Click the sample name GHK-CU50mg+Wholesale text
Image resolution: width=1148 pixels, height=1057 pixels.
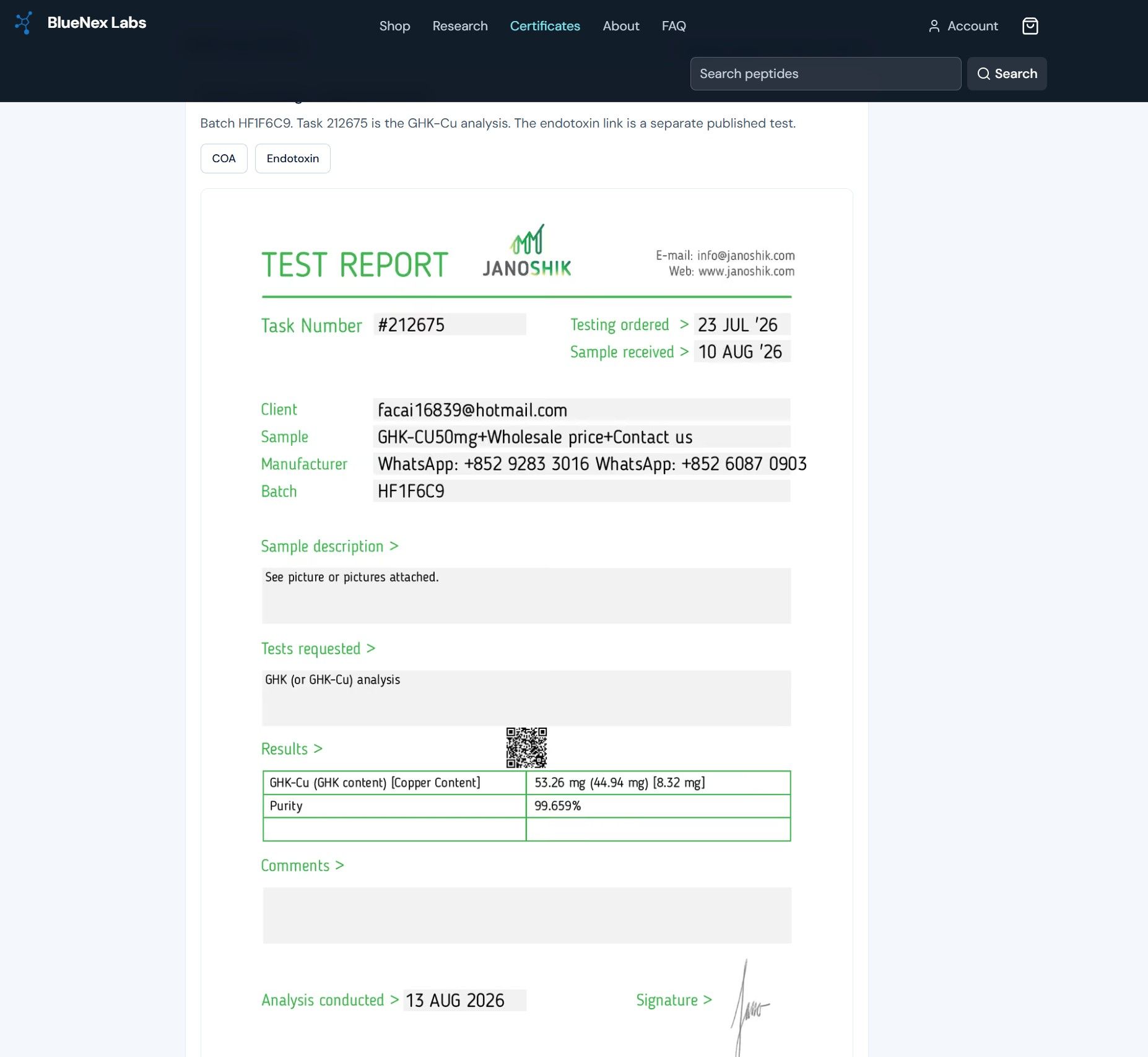pyautogui.click(x=535, y=437)
